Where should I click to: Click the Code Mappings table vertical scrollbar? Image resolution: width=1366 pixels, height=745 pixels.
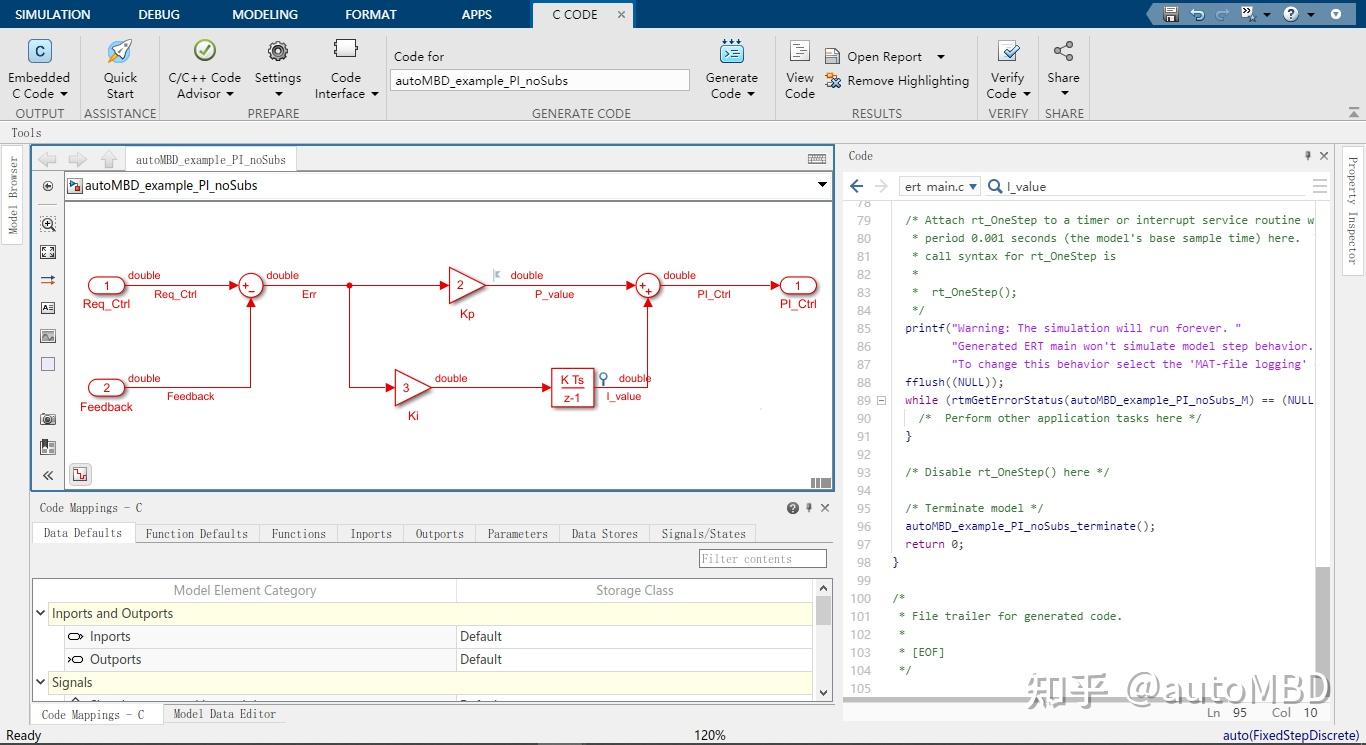[x=823, y=611]
